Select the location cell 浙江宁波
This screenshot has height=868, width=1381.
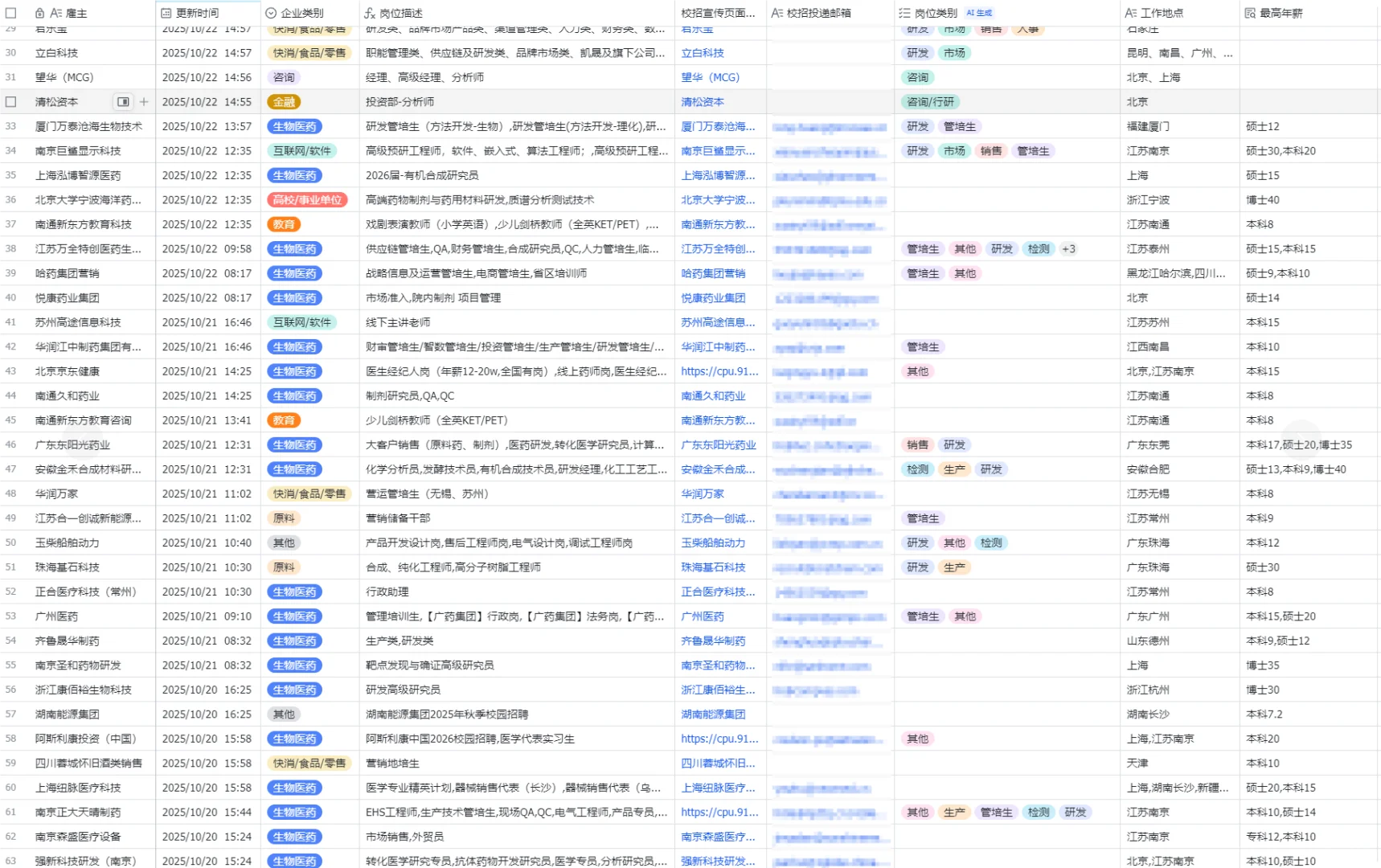pos(1180,200)
